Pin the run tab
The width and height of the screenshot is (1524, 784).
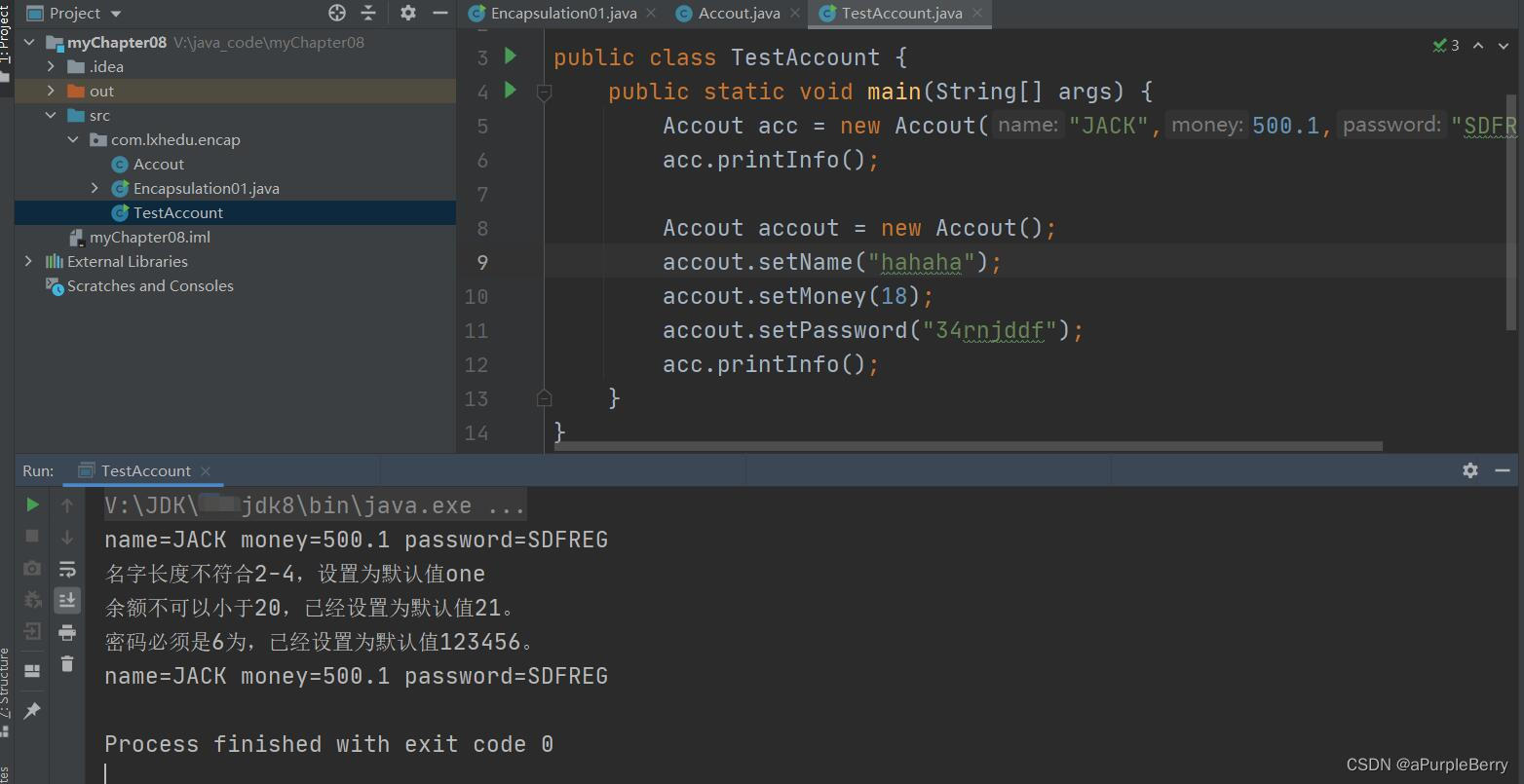(32, 710)
